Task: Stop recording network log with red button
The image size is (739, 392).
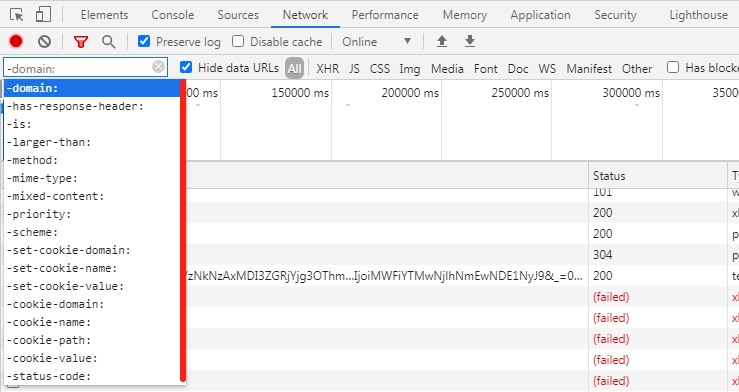Action: coord(16,41)
